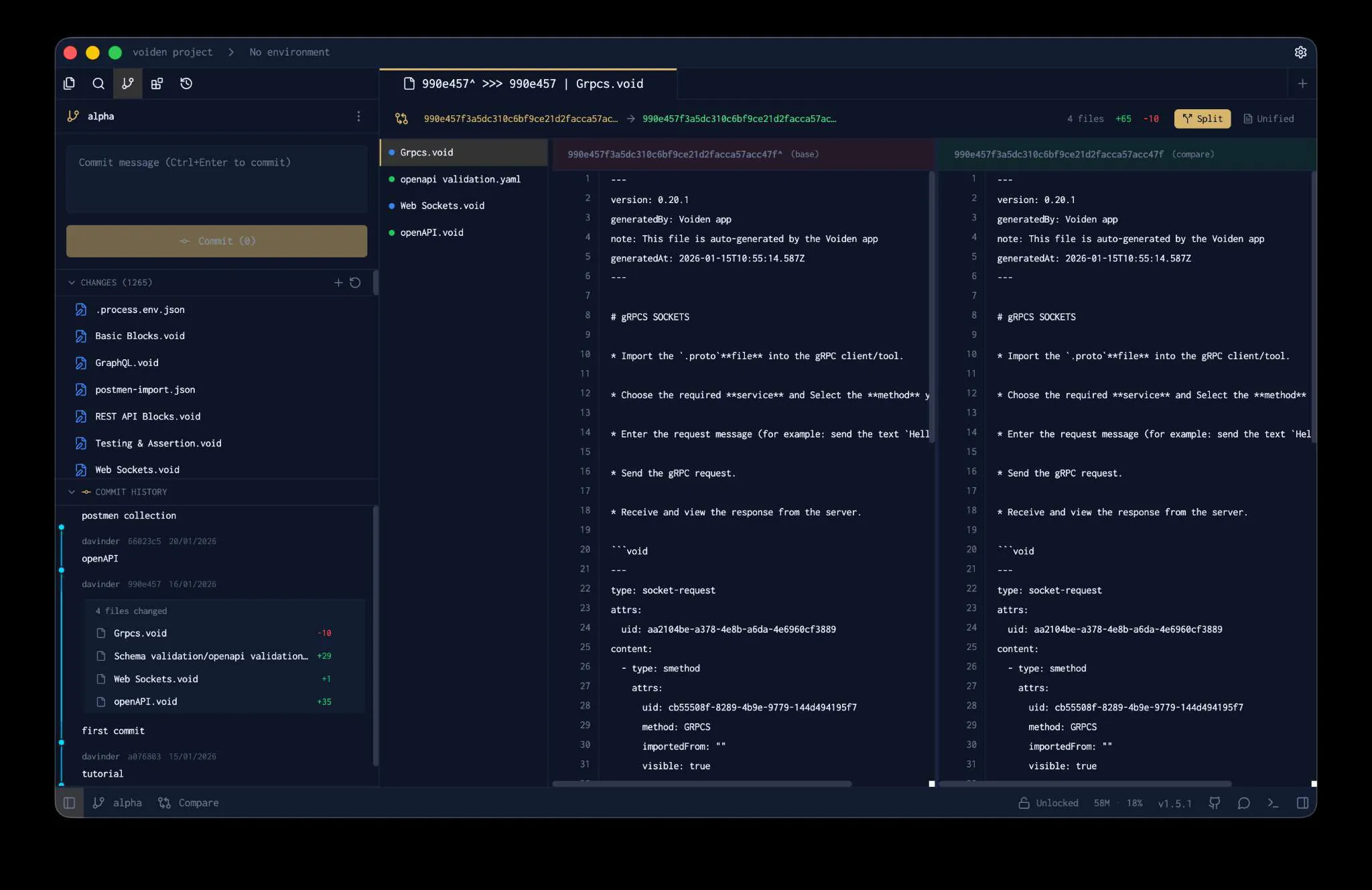Viewport: 1372px width, 890px height.
Task: Open openAPI.void under 4 files changed
Action: pyautogui.click(x=225, y=702)
